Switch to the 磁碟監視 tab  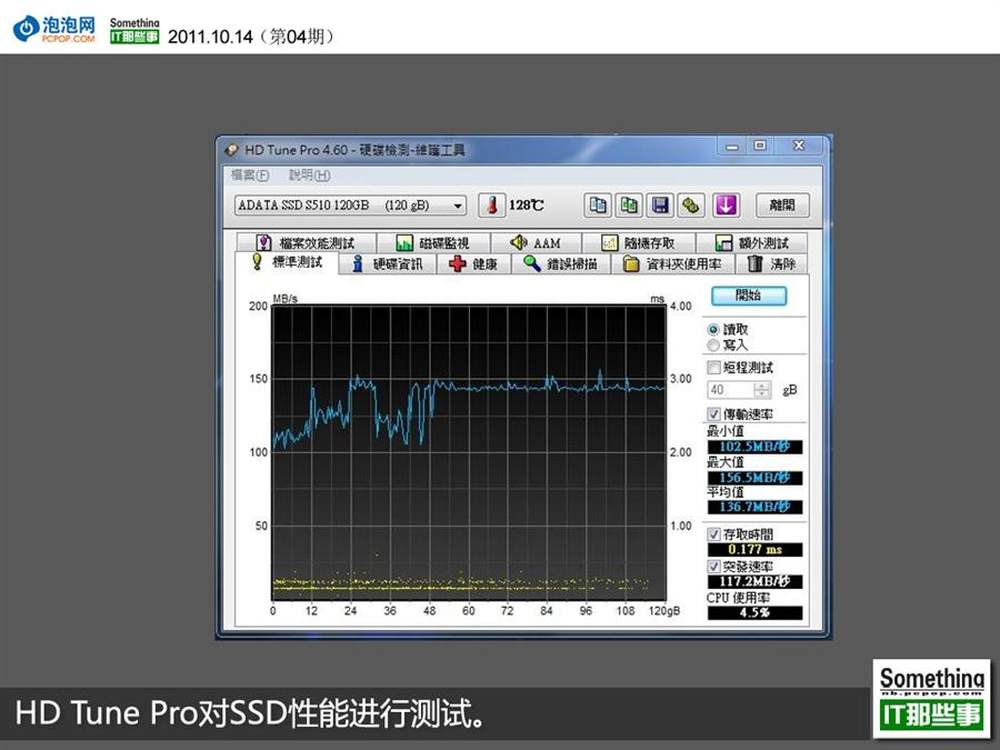433,243
